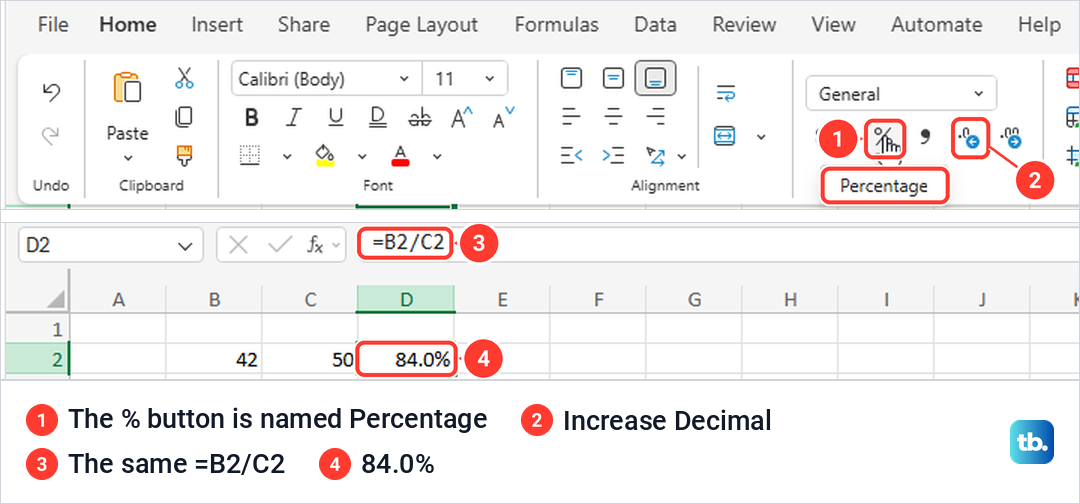Click the Orientation text angle icon
This screenshot has width=1080, height=504.
655,156
